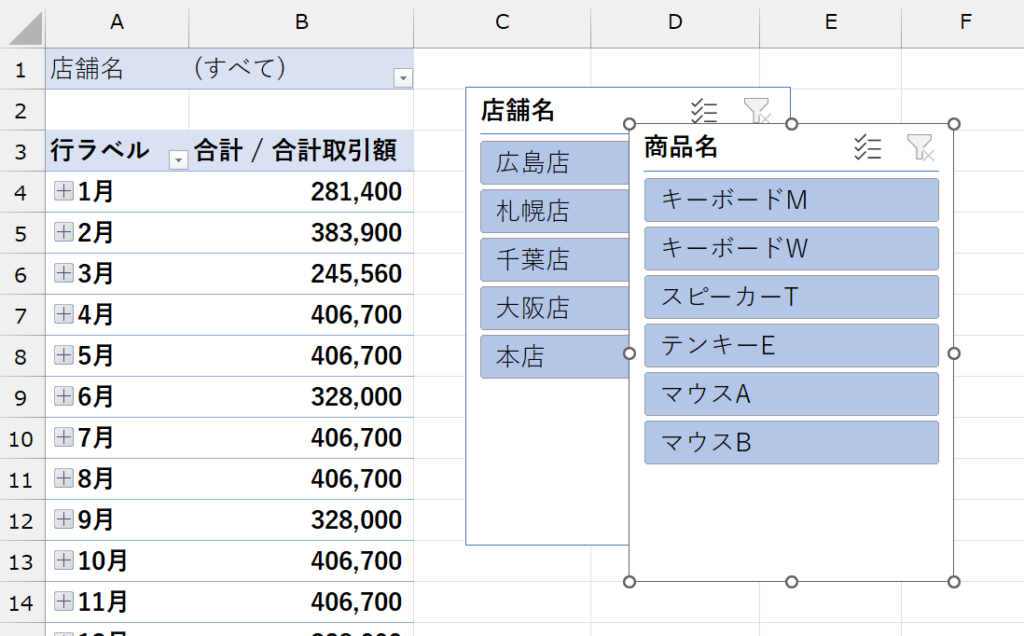Click cell B4 value 281,400
The image size is (1024, 636).
[301, 192]
